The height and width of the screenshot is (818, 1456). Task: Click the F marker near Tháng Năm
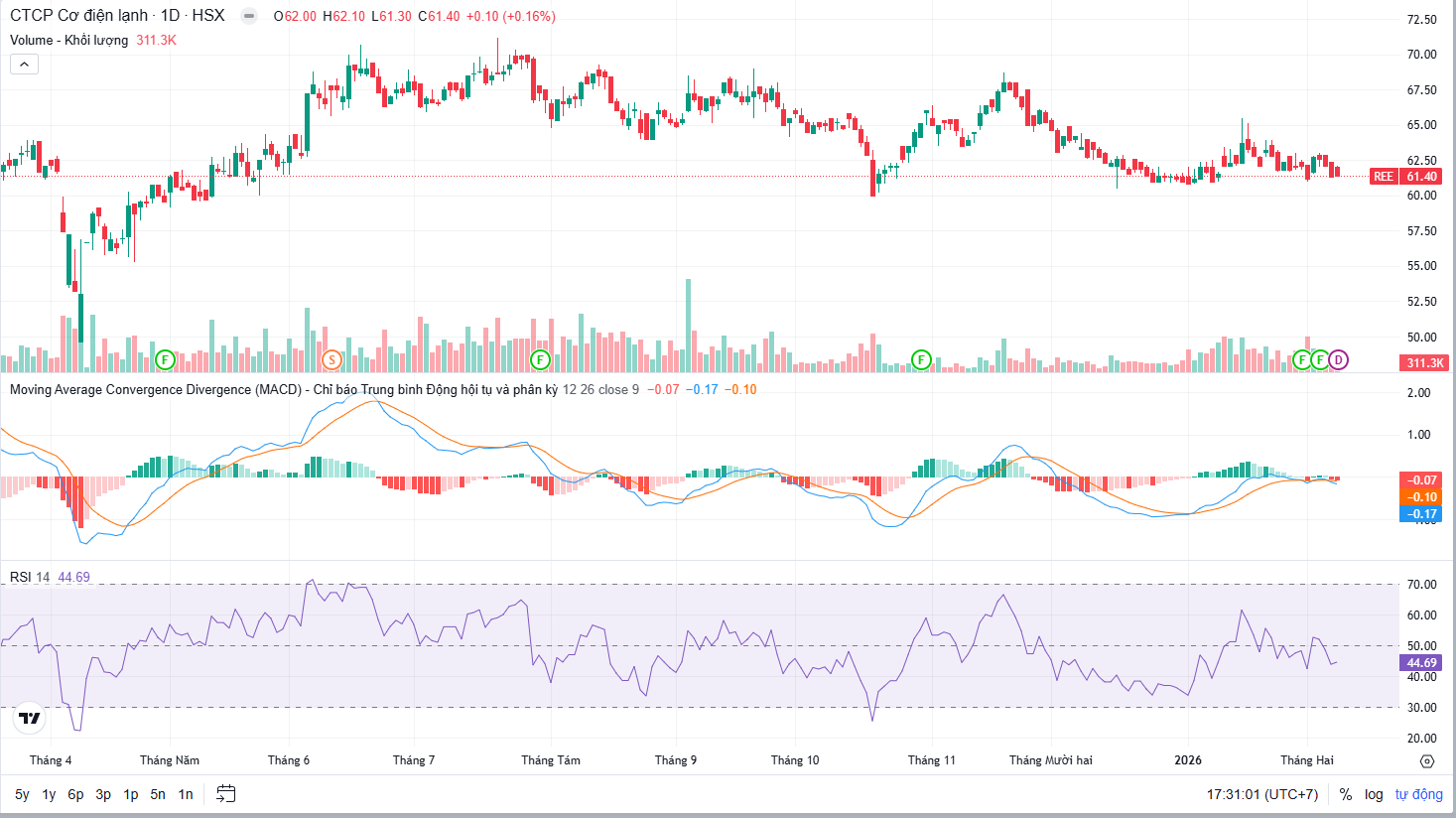coord(165,359)
